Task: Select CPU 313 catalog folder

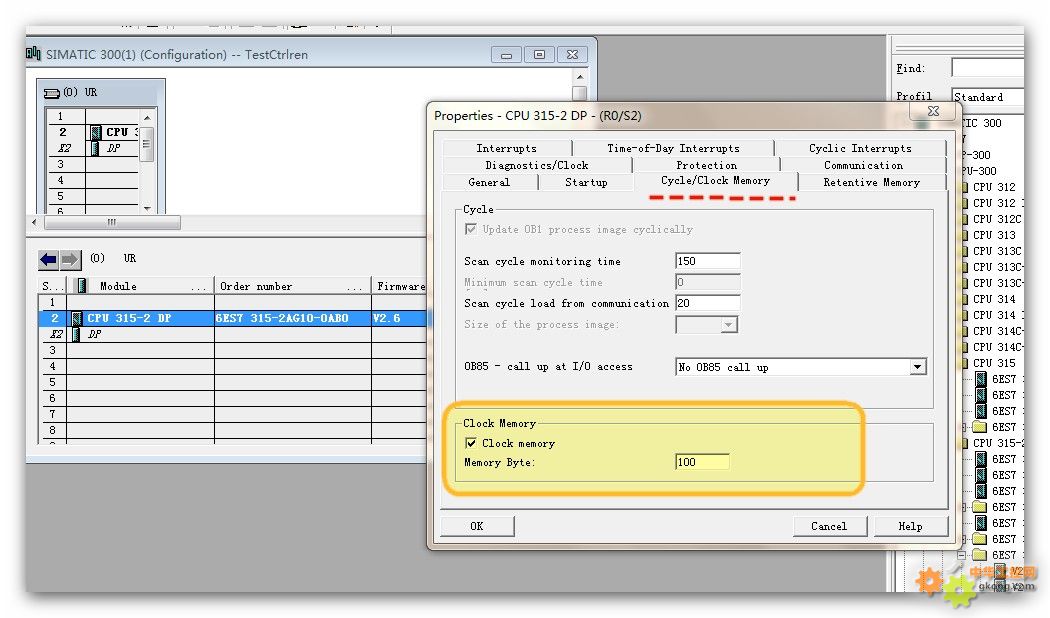Action: pyautogui.click(x=994, y=235)
